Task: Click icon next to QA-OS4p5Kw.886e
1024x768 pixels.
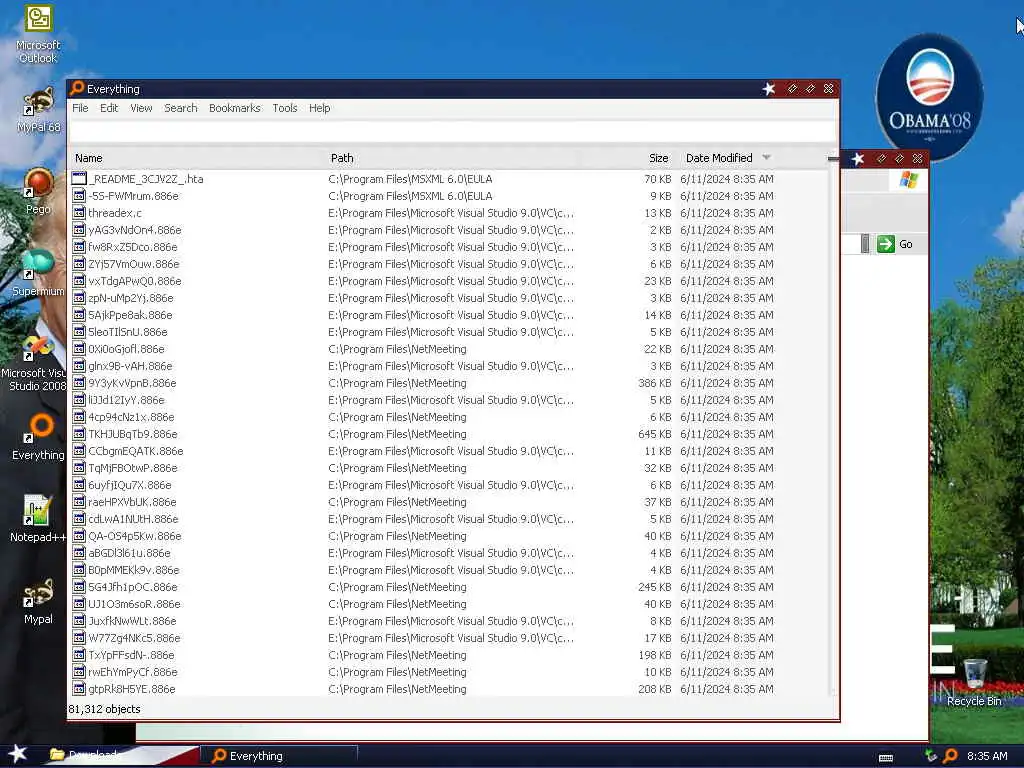Action: point(79,536)
